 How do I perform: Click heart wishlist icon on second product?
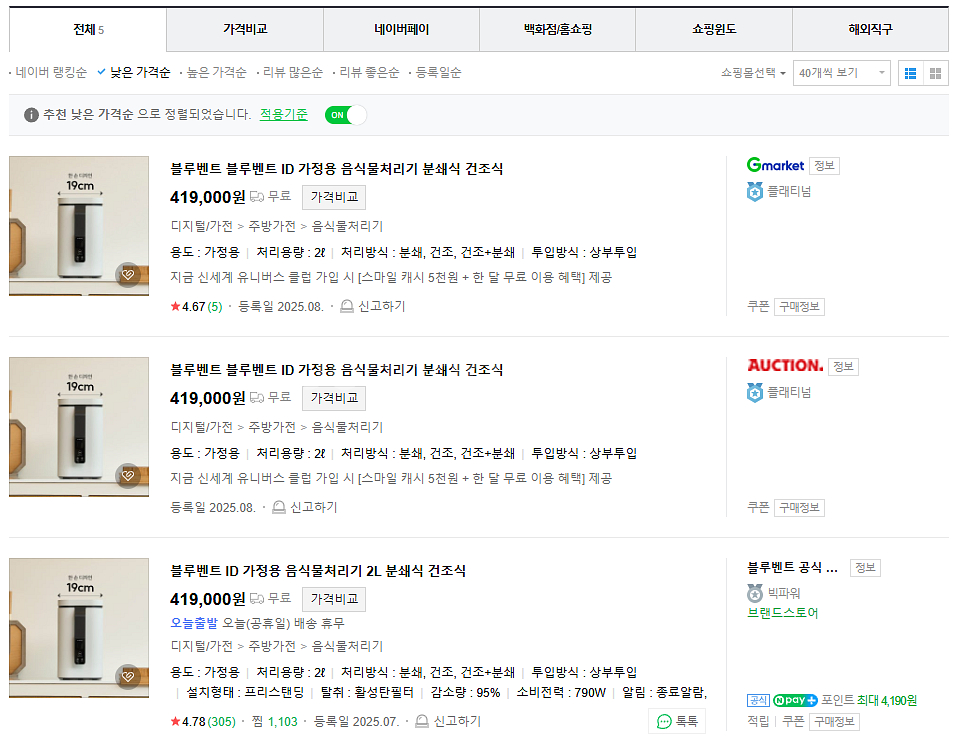point(127,476)
